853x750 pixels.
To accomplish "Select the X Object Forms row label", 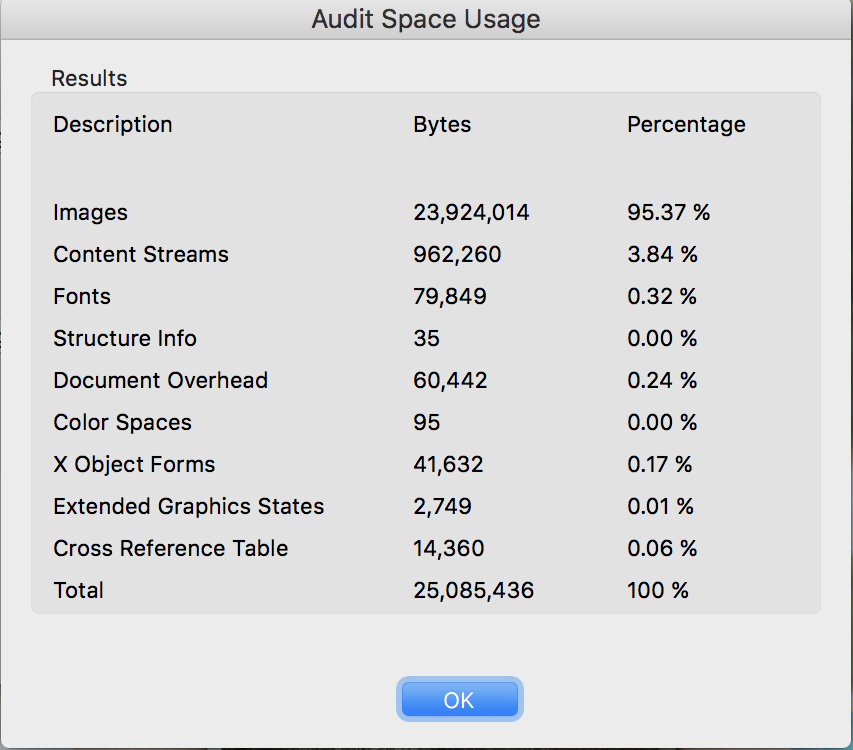I will (x=134, y=465).
